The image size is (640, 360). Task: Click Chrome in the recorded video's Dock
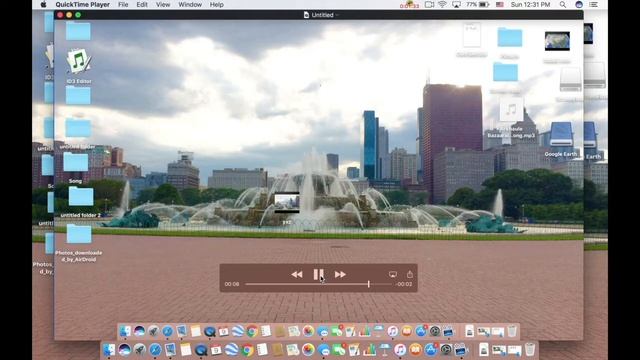click(252, 331)
